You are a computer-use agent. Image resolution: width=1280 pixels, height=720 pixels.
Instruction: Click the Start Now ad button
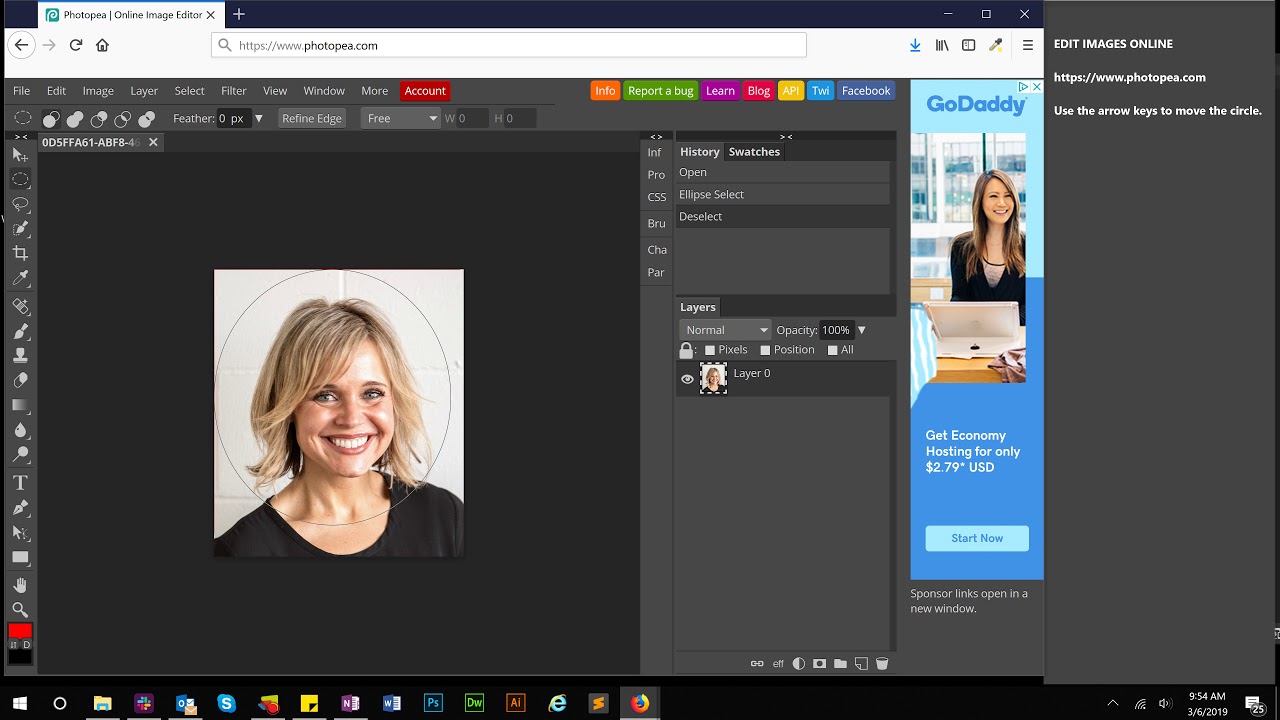coord(977,538)
